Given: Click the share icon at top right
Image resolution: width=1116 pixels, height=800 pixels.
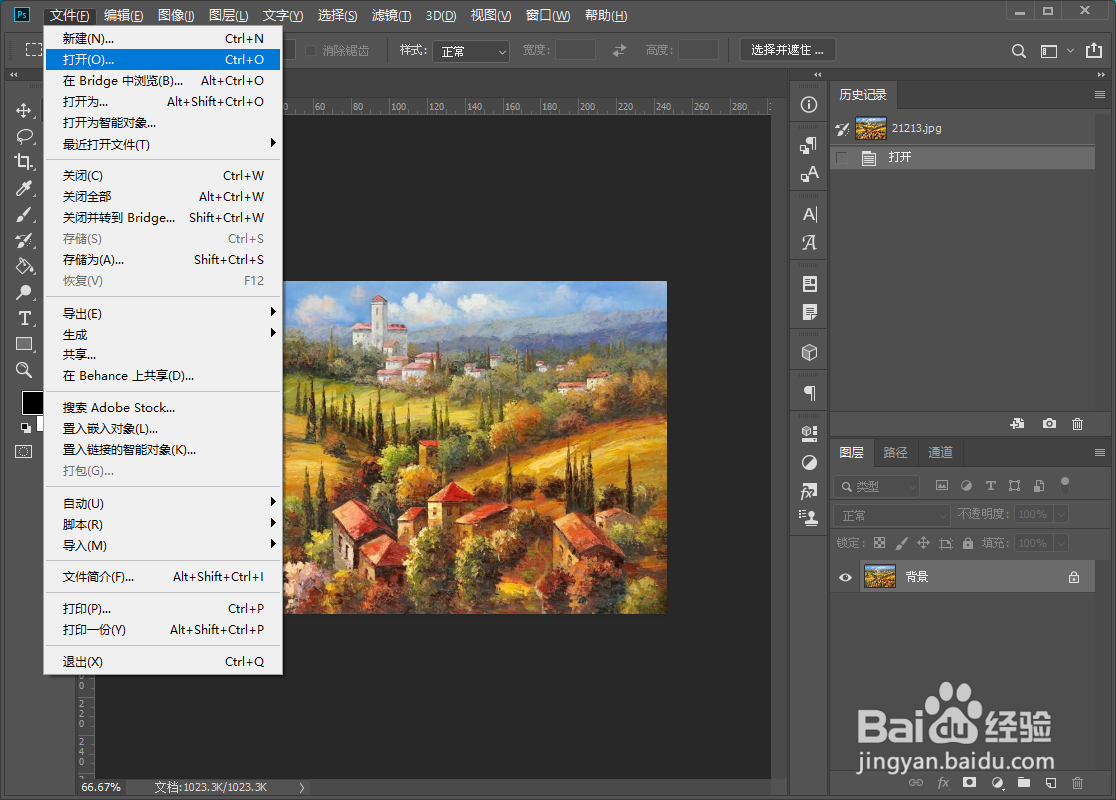Looking at the screenshot, I should 1093,51.
